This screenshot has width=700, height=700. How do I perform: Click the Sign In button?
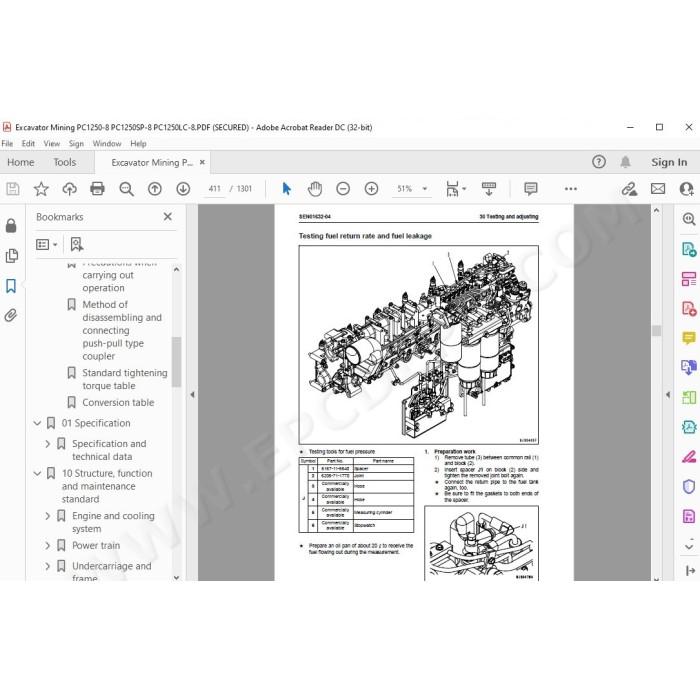[x=669, y=162]
